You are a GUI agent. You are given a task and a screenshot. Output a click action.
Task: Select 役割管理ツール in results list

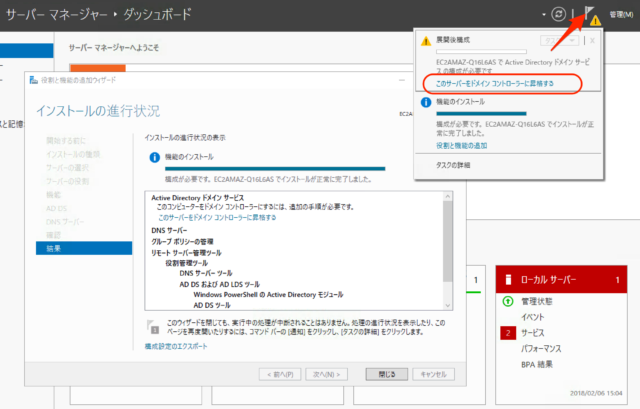tap(187, 263)
